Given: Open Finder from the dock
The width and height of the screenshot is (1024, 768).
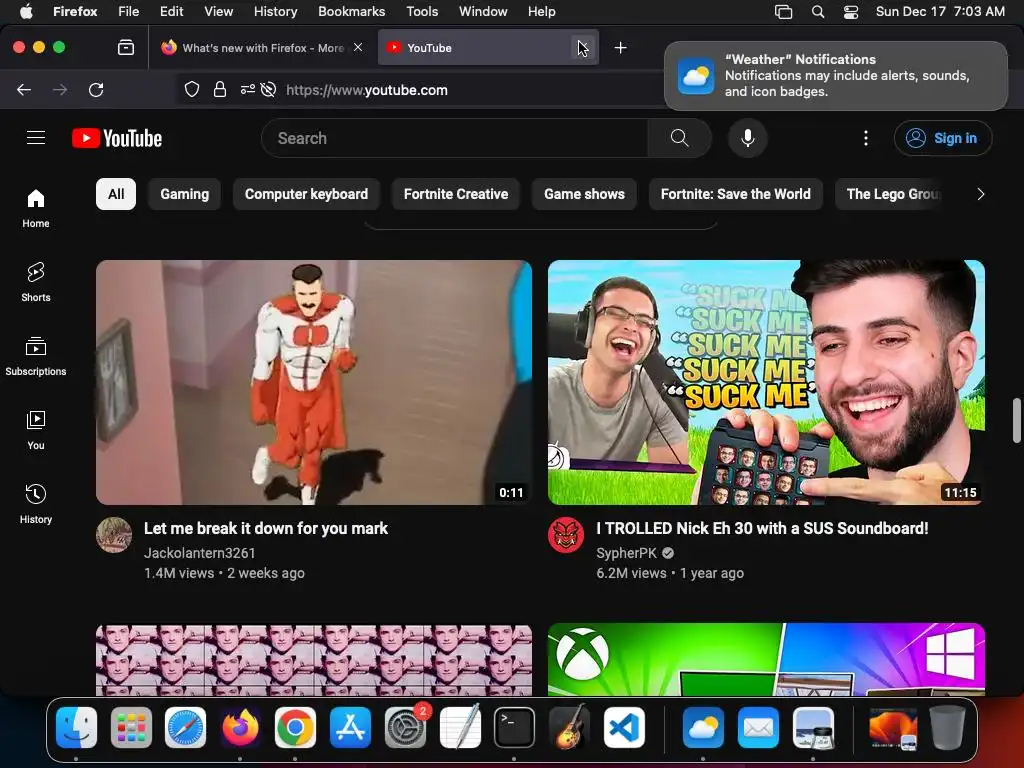Looking at the screenshot, I should [76, 728].
